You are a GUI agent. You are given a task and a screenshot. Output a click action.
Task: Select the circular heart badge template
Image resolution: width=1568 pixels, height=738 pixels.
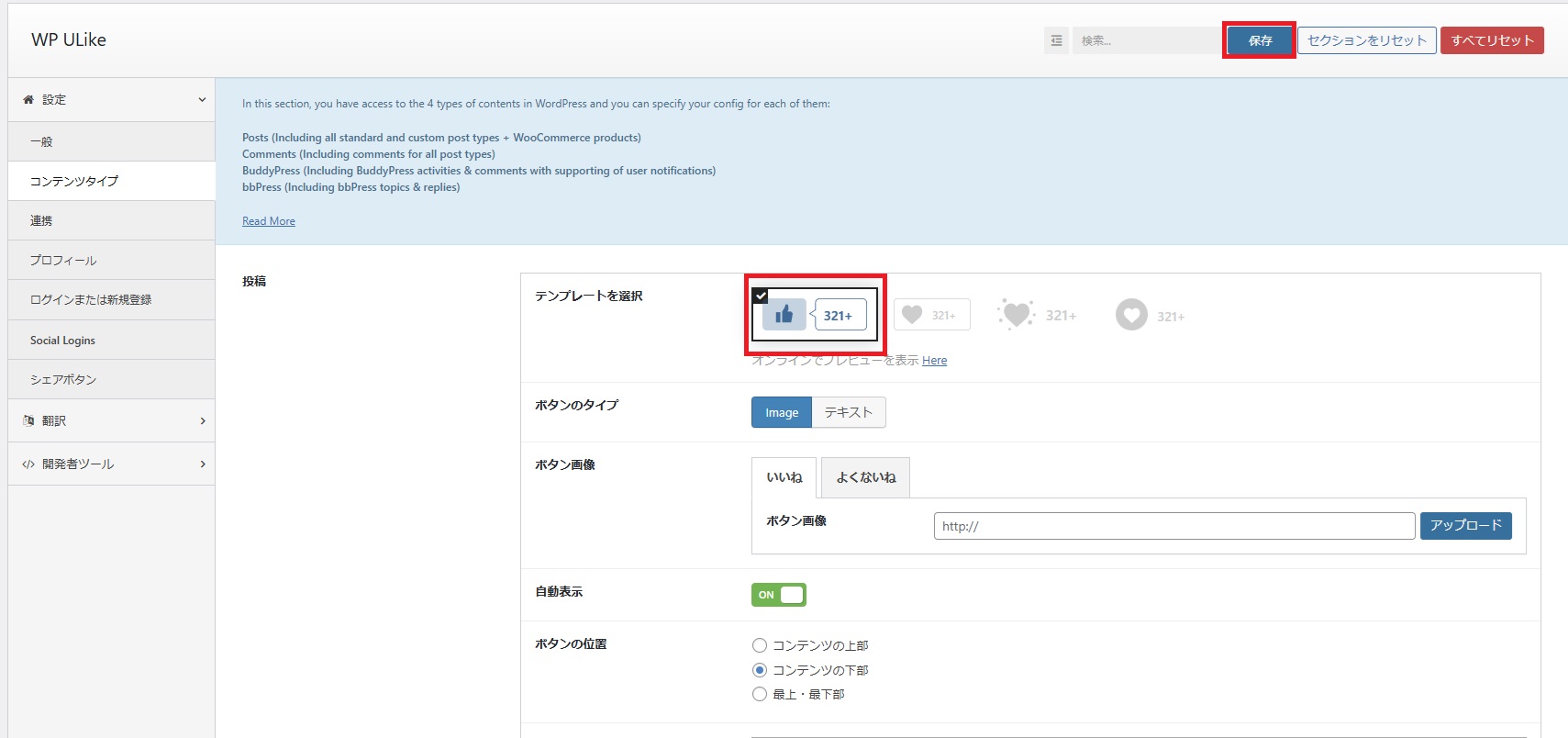1150,315
